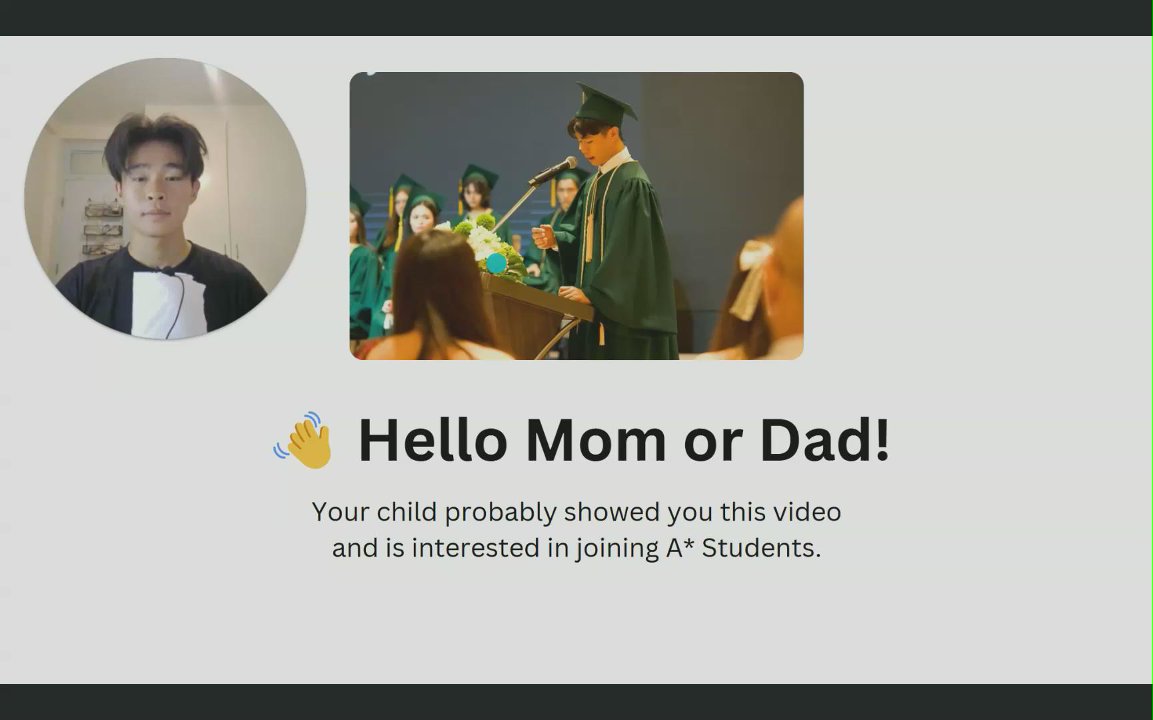Click the microphone in the graduation photo

point(555,171)
